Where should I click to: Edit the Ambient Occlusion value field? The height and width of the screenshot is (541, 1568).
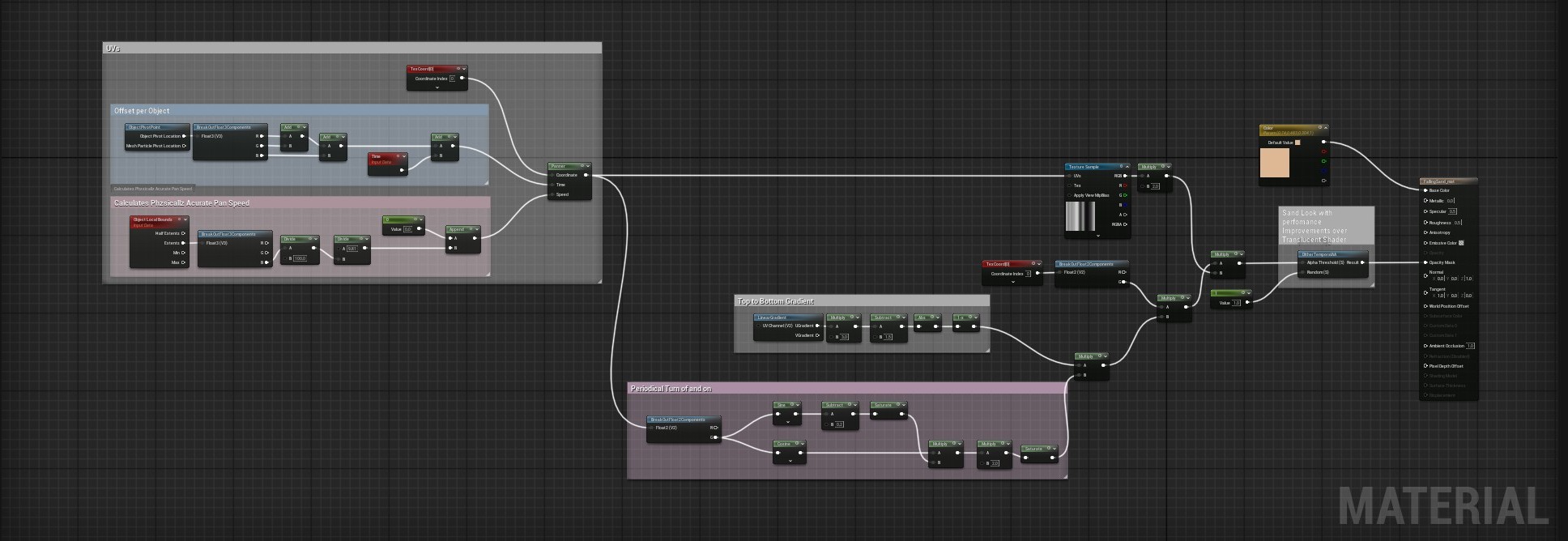coord(1470,346)
